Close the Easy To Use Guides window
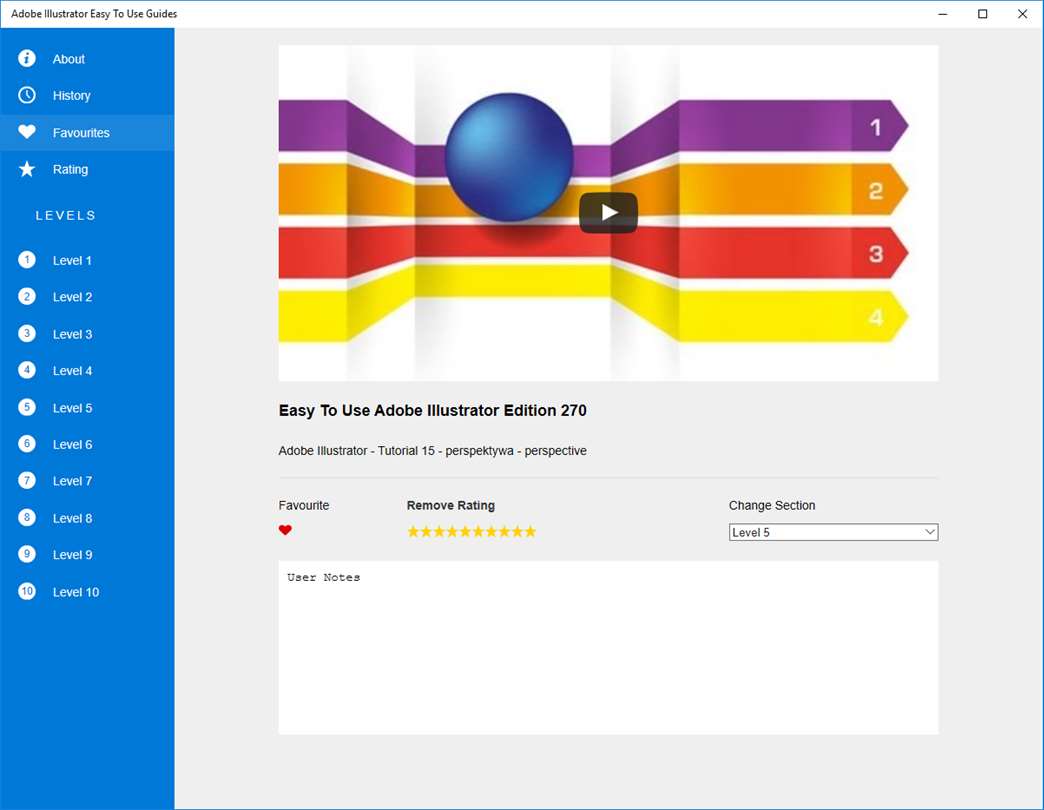1044x810 pixels. 1023,14
